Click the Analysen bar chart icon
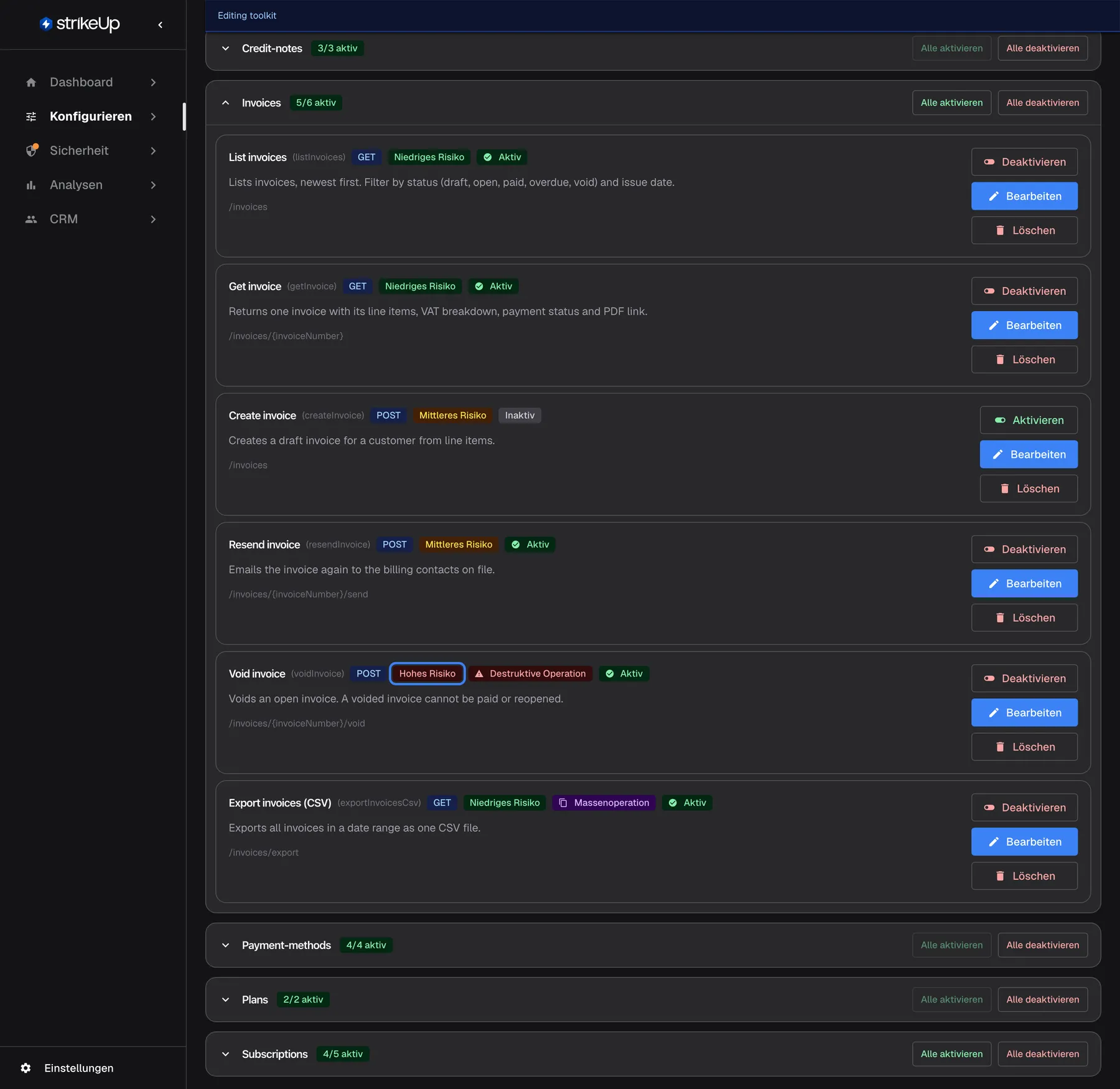 pyautogui.click(x=31, y=185)
